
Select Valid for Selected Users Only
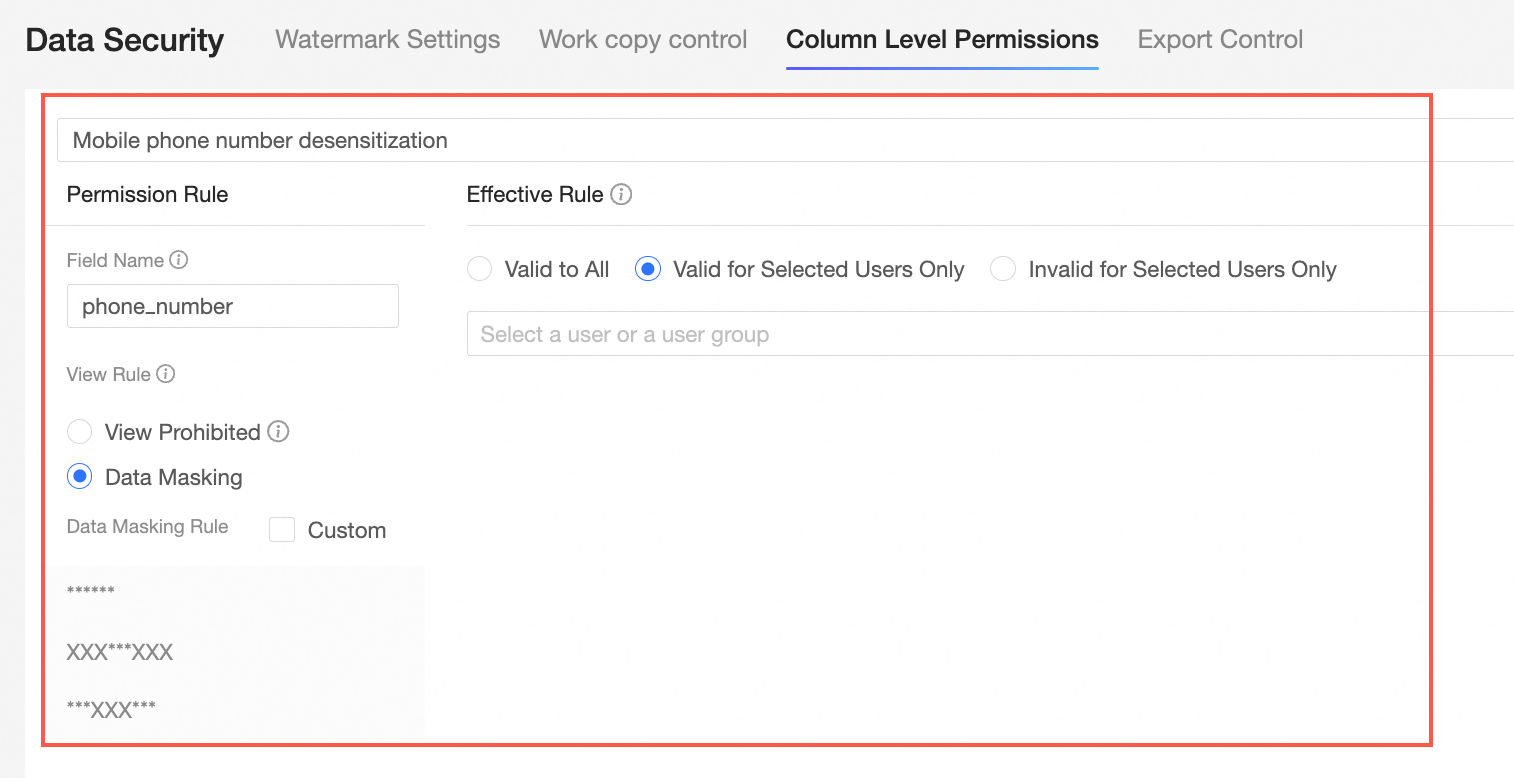click(x=648, y=269)
